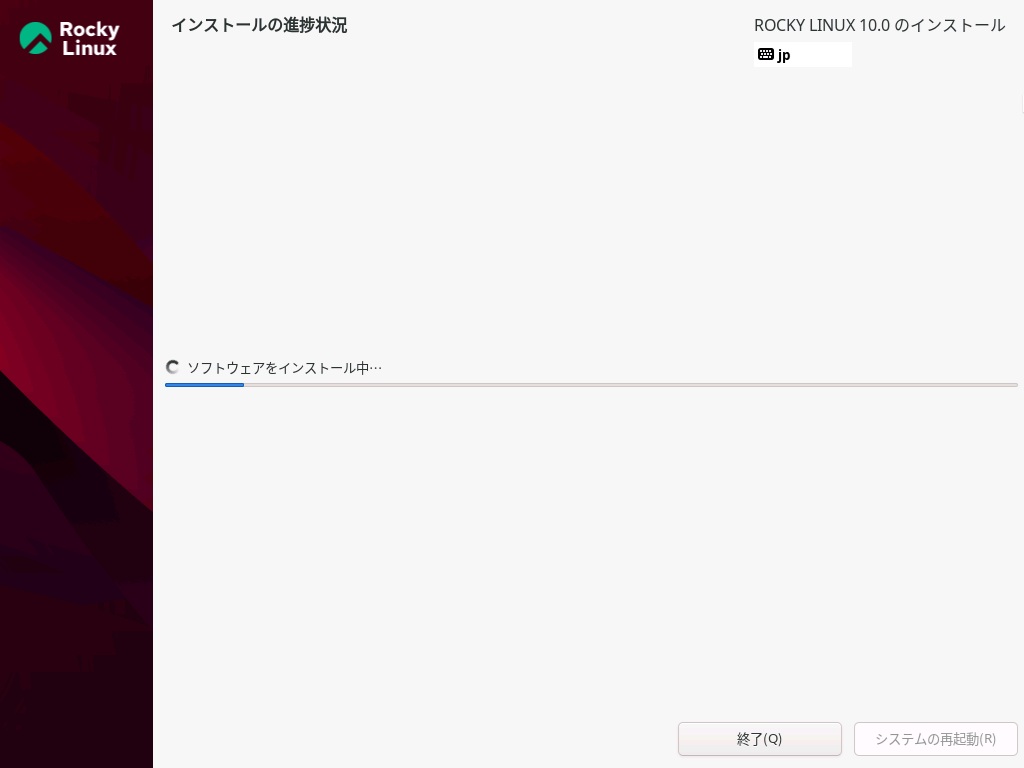
Task: Click the "Linux" word in sidebar logo
Action: click(x=89, y=48)
